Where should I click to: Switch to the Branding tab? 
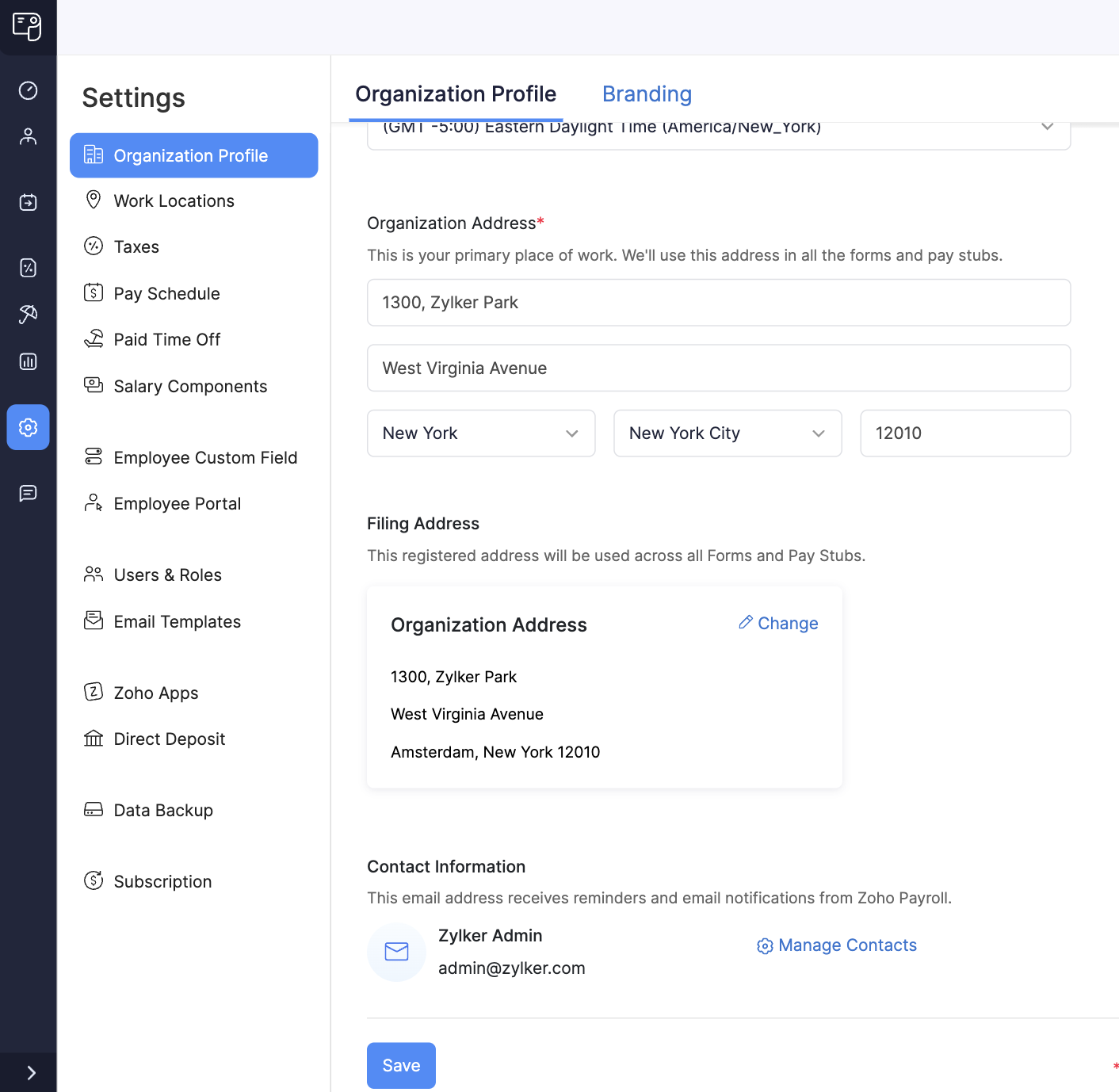(x=647, y=94)
